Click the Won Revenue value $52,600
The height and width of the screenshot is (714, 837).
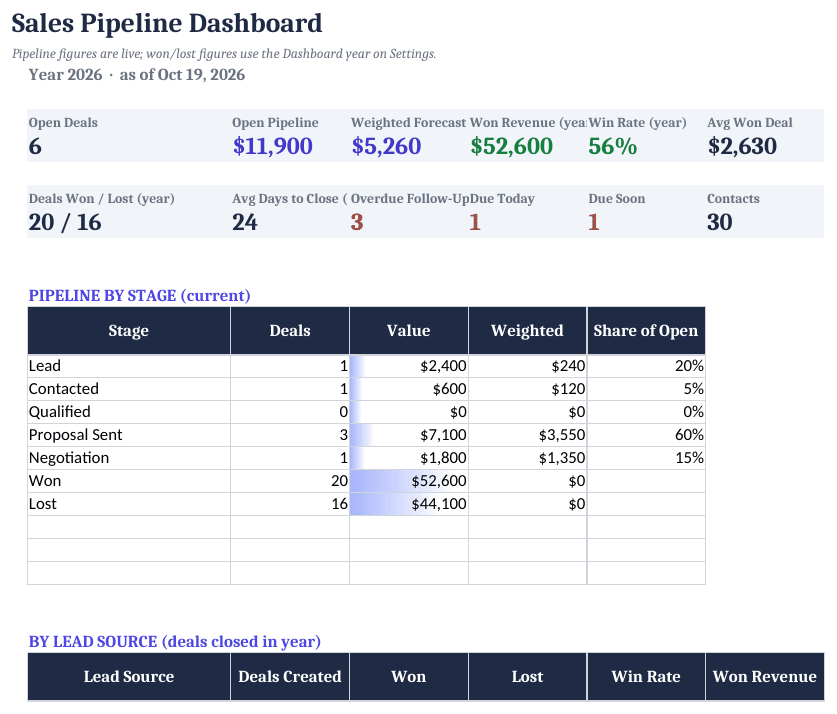511,146
